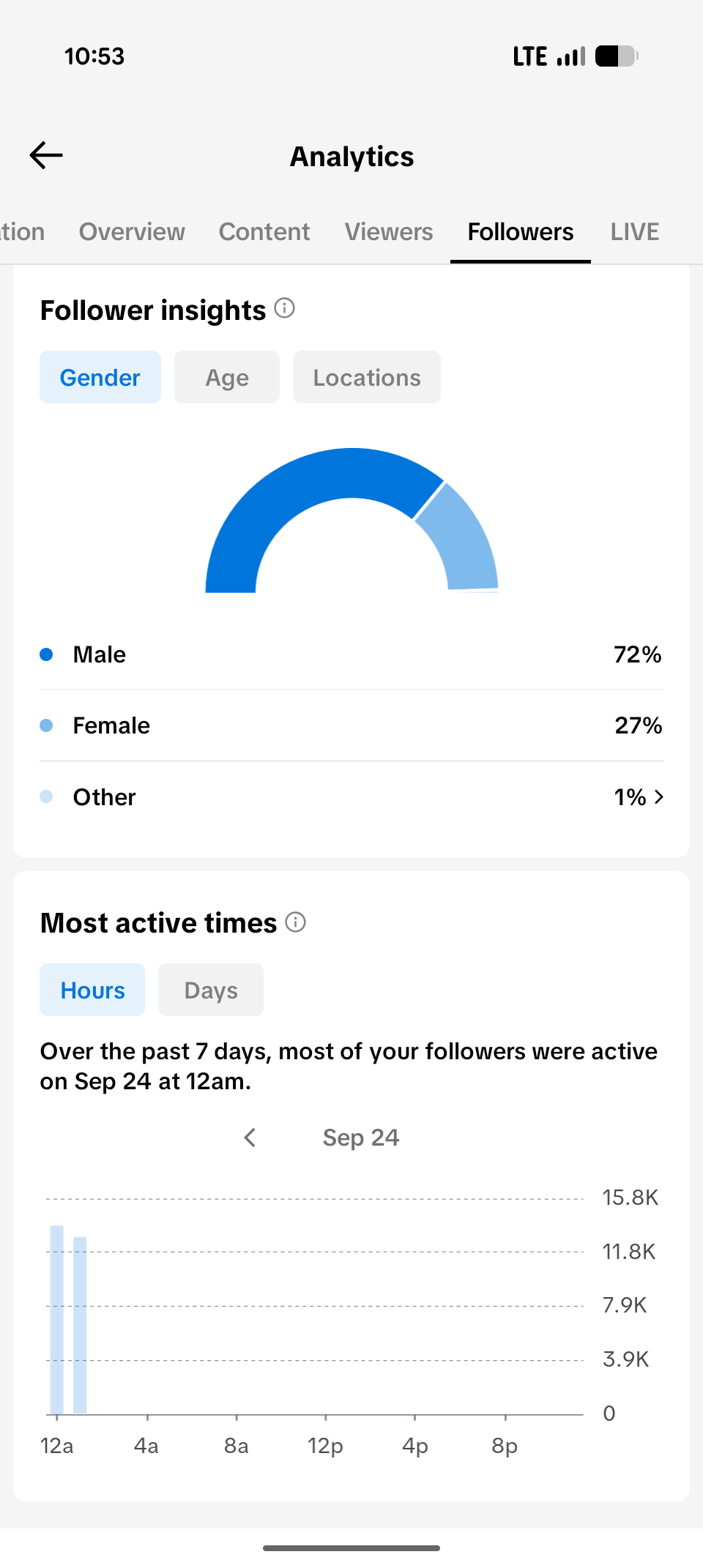Image resolution: width=703 pixels, height=1568 pixels.
Task: Open the Overview tab
Action: [132, 232]
